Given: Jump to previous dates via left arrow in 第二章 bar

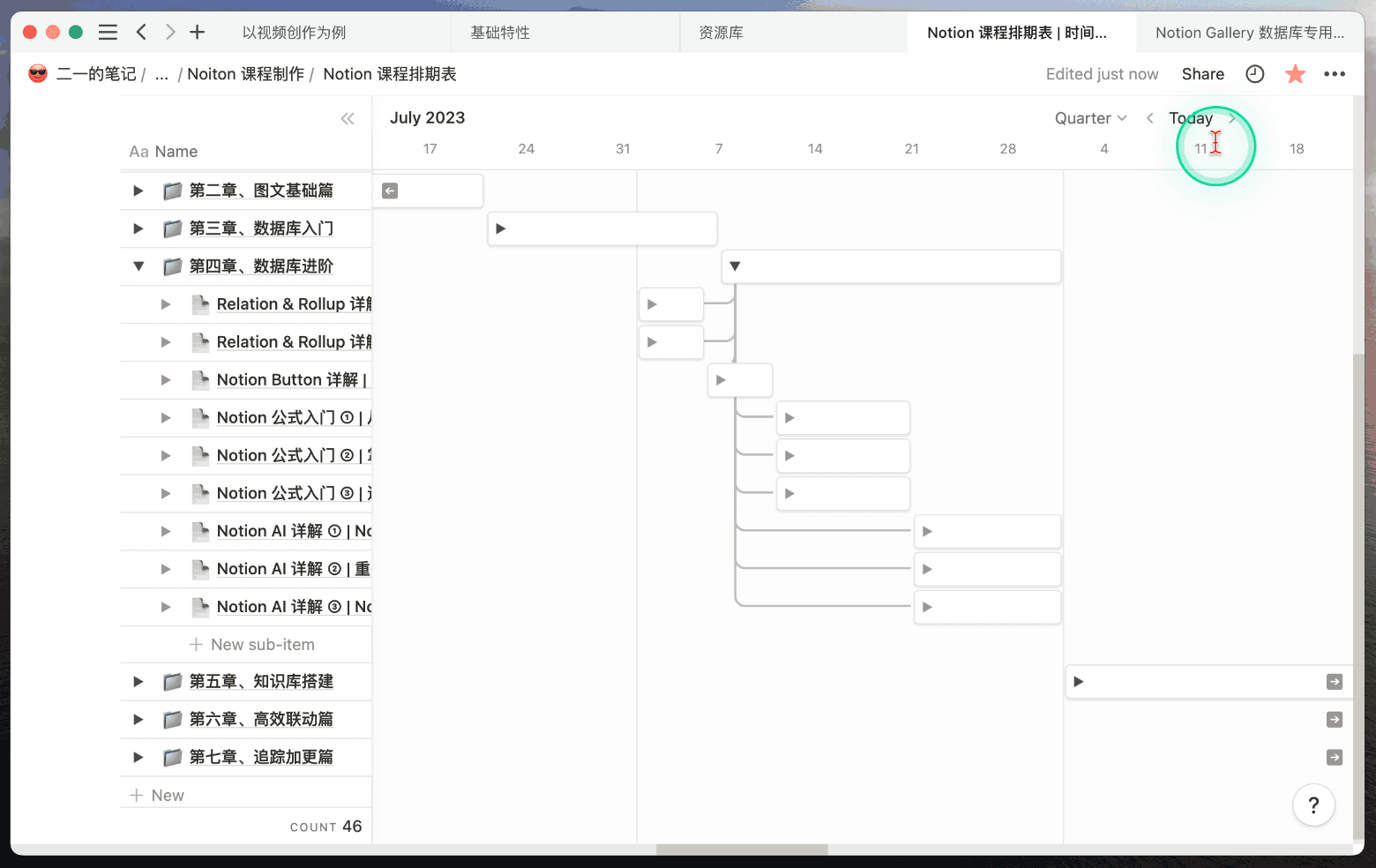Looking at the screenshot, I should pyautogui.click(x=390, y=191).
